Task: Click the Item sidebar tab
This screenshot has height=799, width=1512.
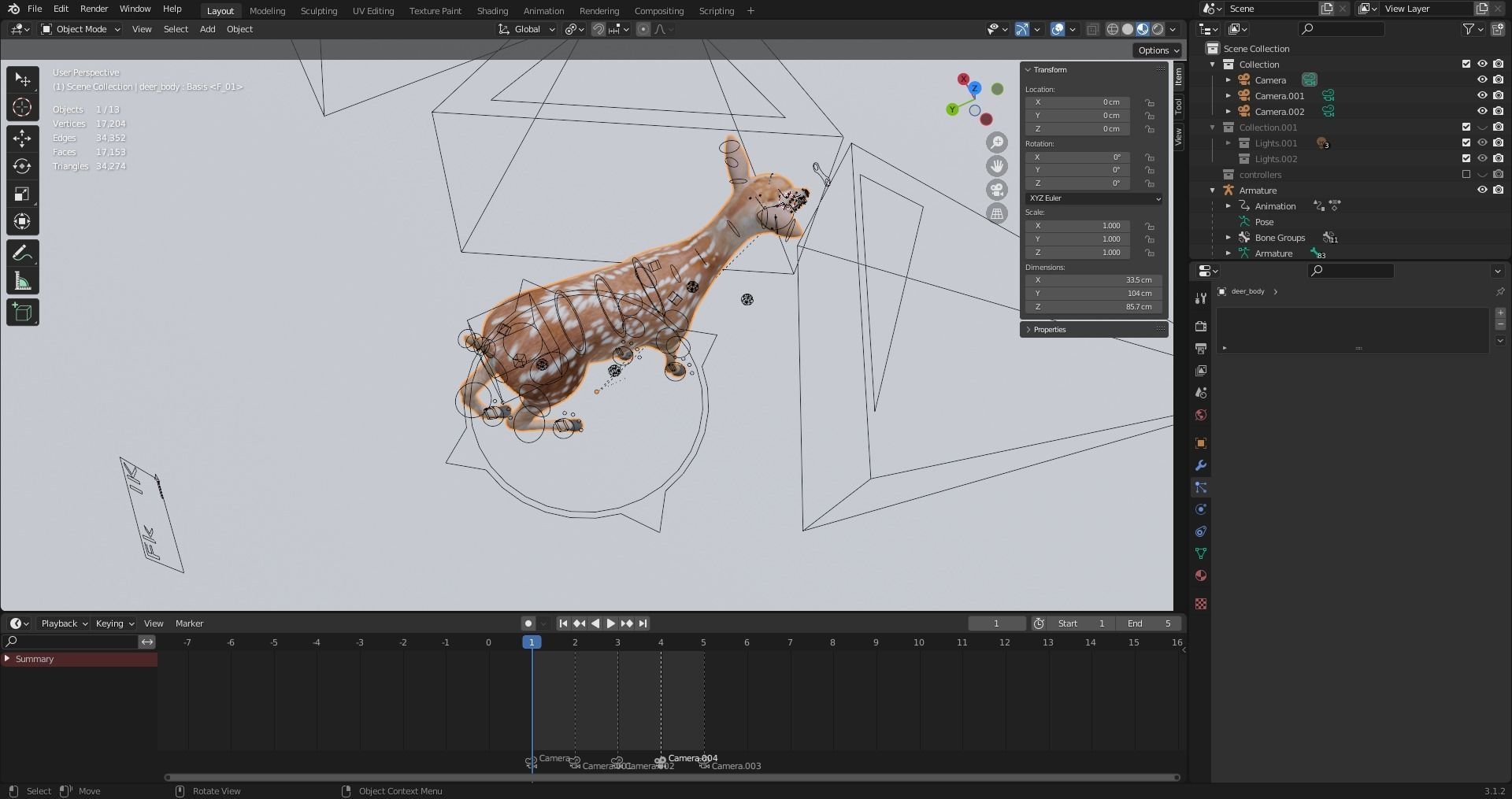Action: pyautogui.click(x=1179, y=76)
